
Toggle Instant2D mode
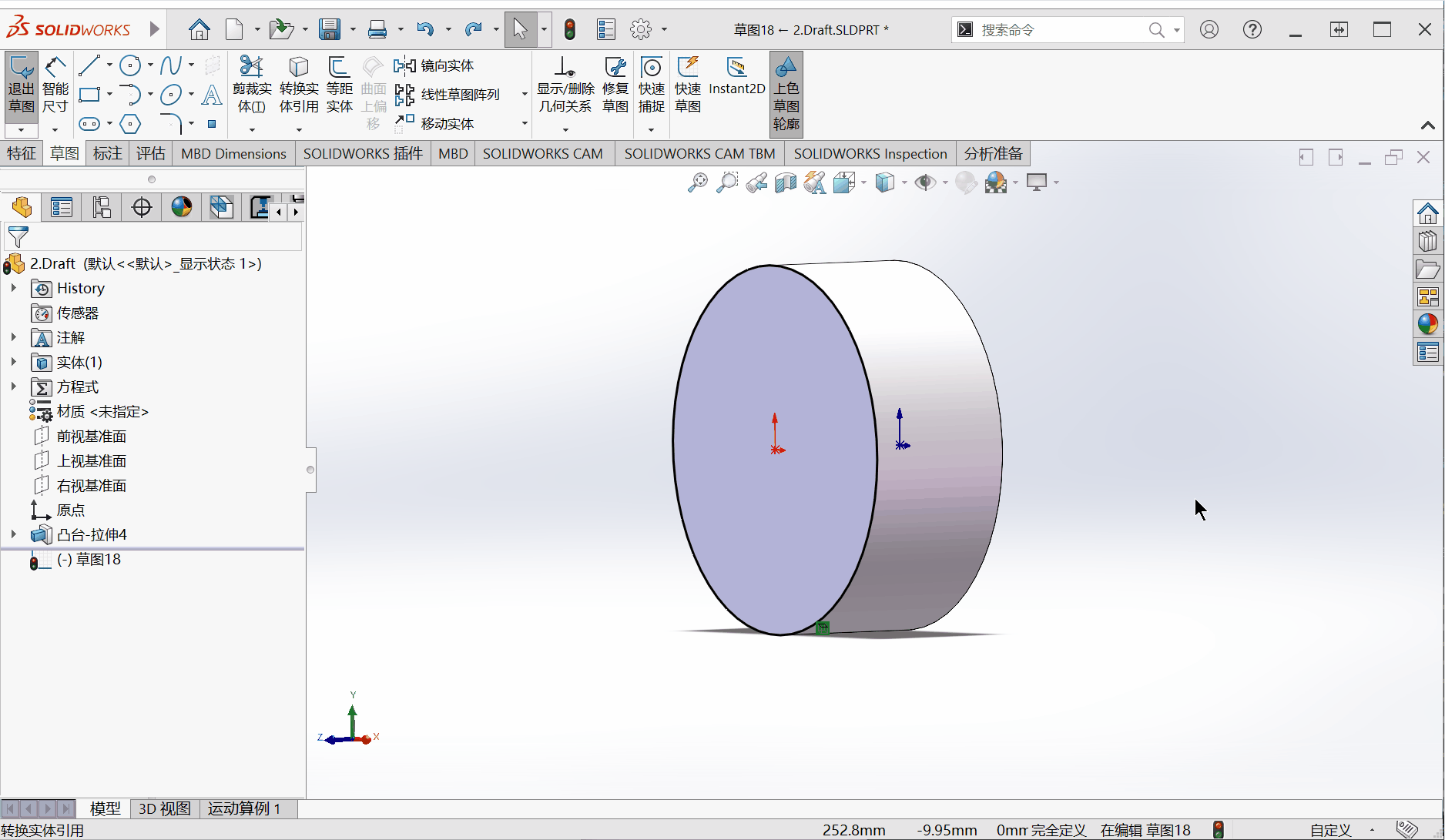coord(736,76)
